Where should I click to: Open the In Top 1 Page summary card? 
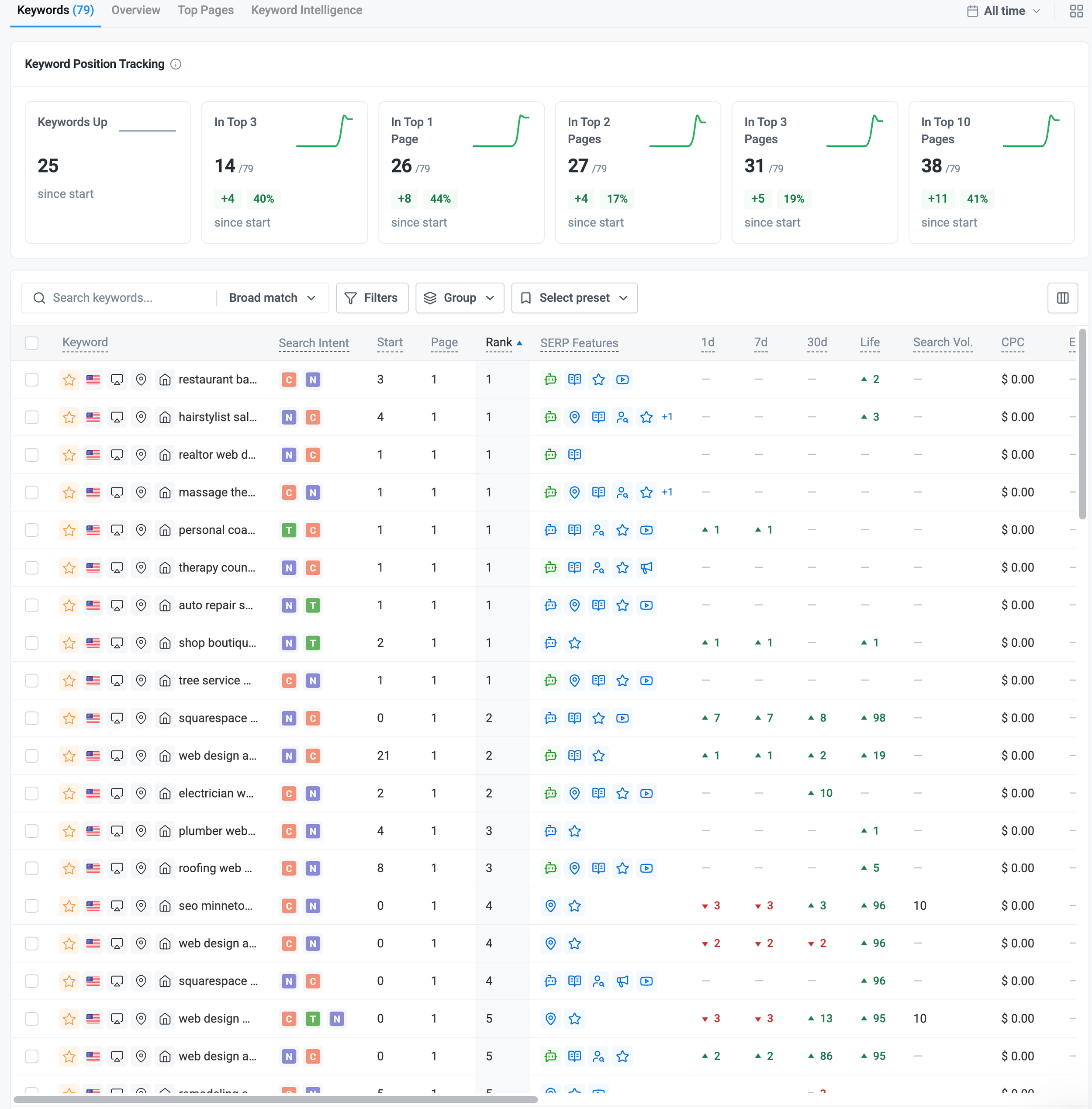[x=461, y=173]
